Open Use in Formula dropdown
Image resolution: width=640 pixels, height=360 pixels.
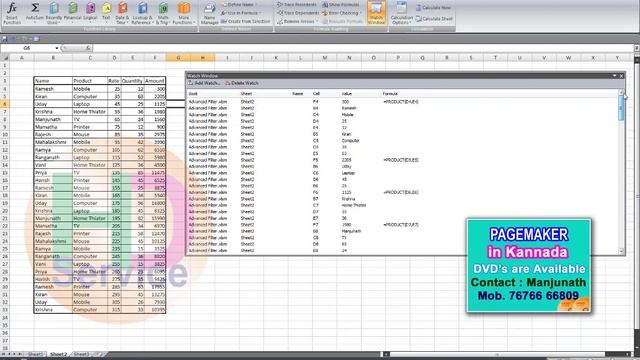click(x=241, y=13)
